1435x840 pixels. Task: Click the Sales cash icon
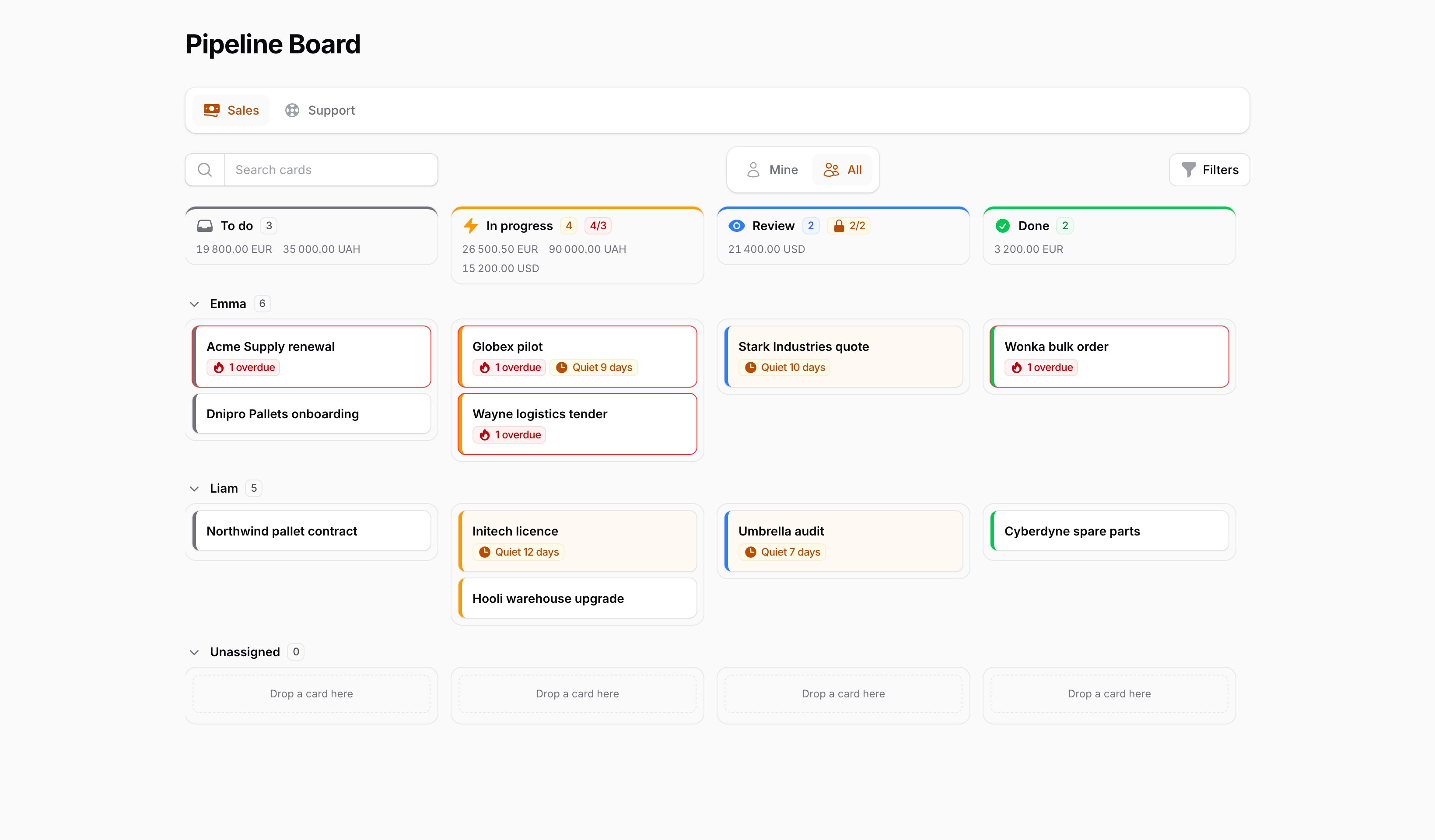point(211,111)
